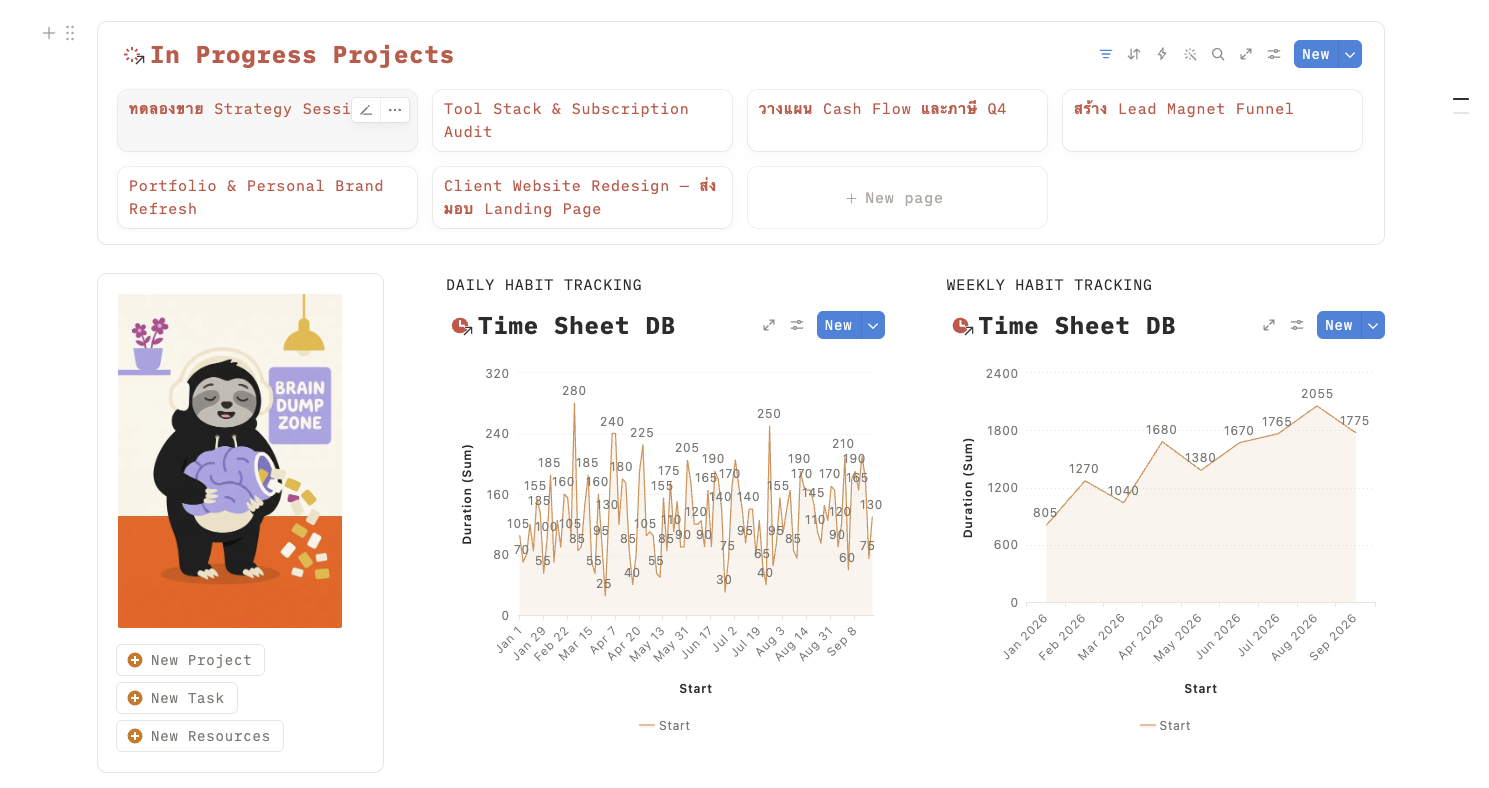Open the Time Sheet DB title under Weekly Habit Tracking
Viewport: 1489px width, 788px height.
[x=1077, y=326]
